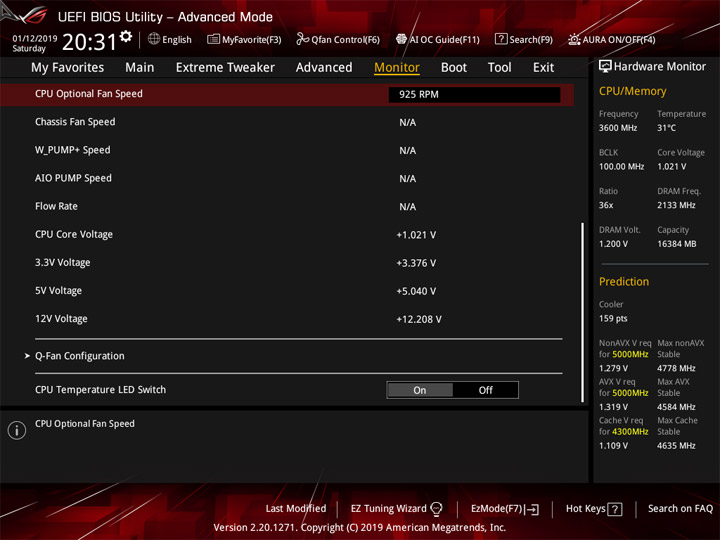This screenshot has height=540, width=720.
Task: Open EZ Tuning Wizard text
Action: (x=388, y=508)
